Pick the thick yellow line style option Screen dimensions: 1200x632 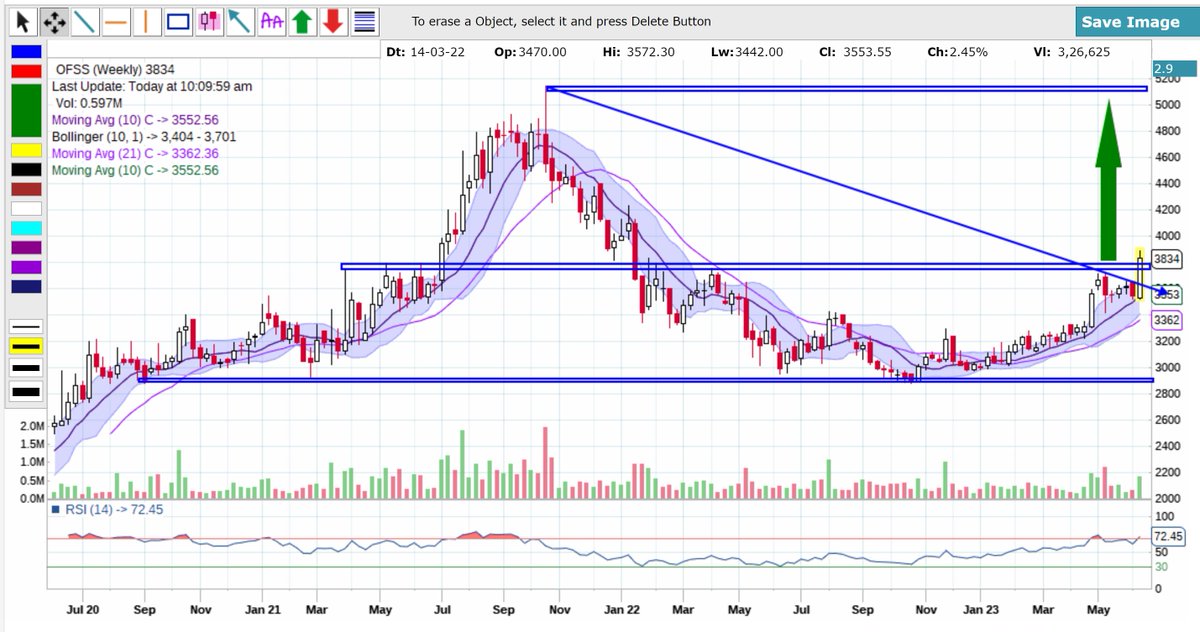click(25, 347)
